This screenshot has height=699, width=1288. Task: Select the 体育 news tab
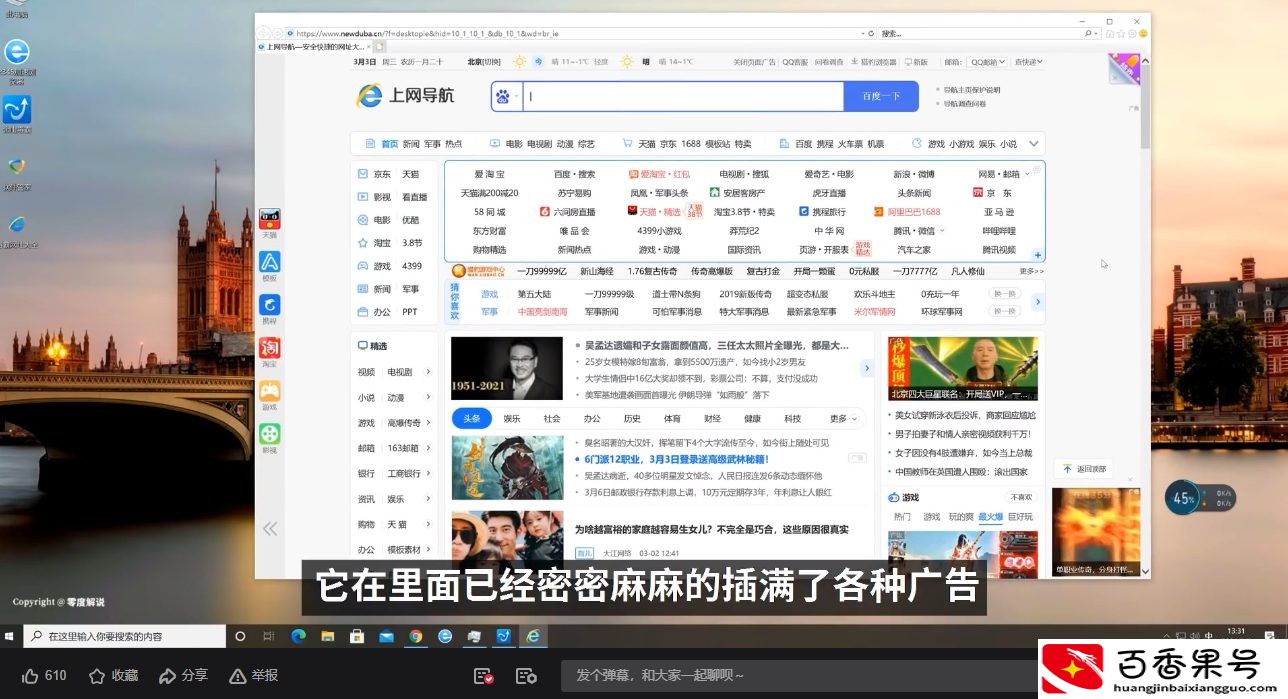672,418
